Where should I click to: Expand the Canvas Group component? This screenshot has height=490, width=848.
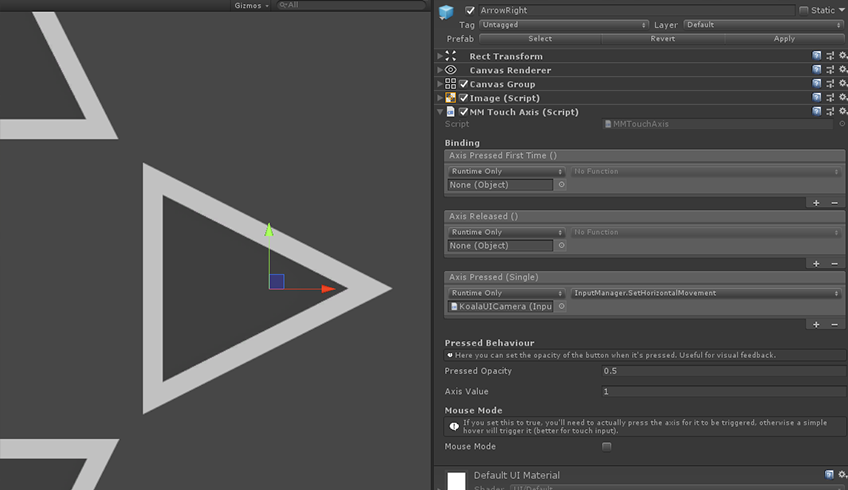[440, 84]
